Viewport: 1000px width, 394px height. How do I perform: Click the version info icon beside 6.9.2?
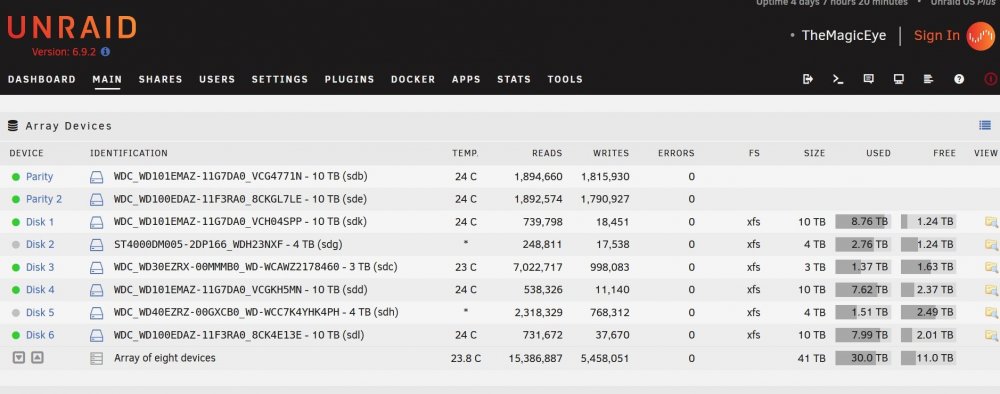pos(105,52)
